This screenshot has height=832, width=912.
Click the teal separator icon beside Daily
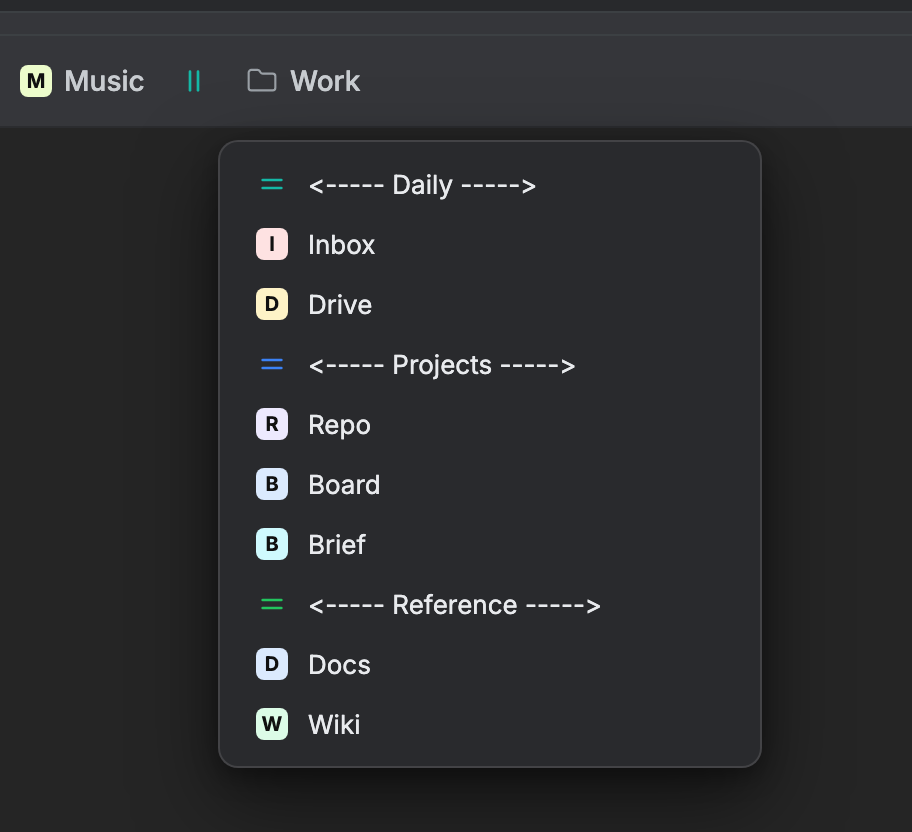click(272, 185)
